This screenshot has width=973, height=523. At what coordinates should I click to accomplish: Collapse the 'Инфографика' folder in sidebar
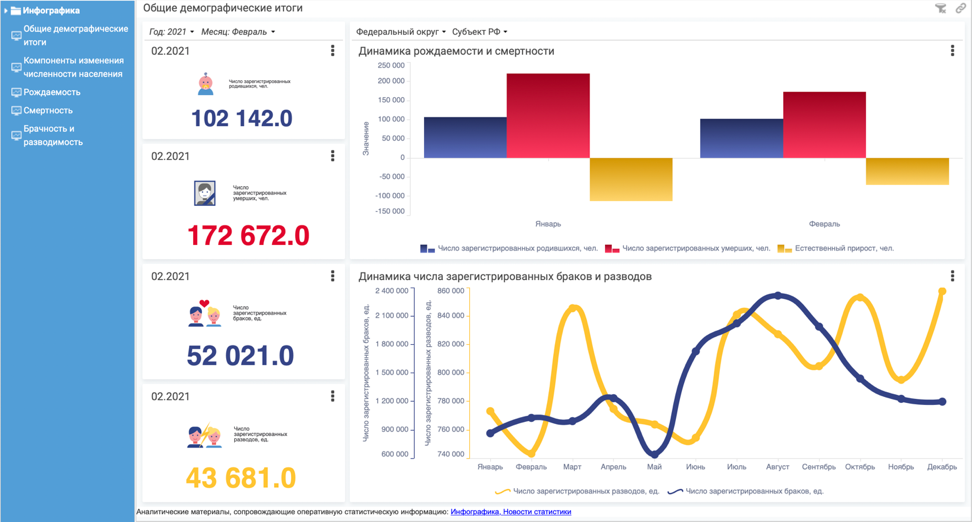pyautogui.click(x=6, y=11)
